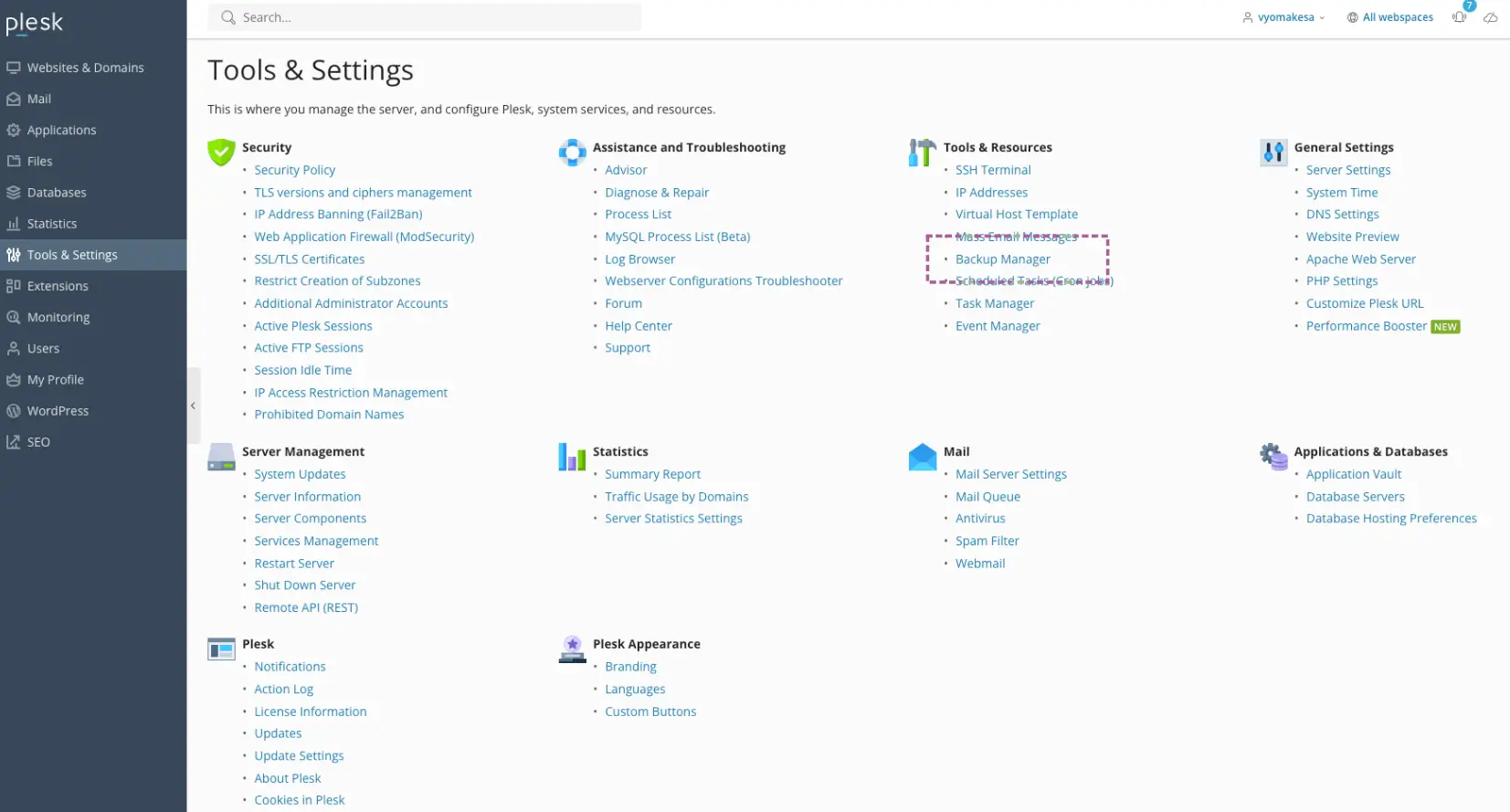
Task: Open the Summary Report link
Action: 652,474
